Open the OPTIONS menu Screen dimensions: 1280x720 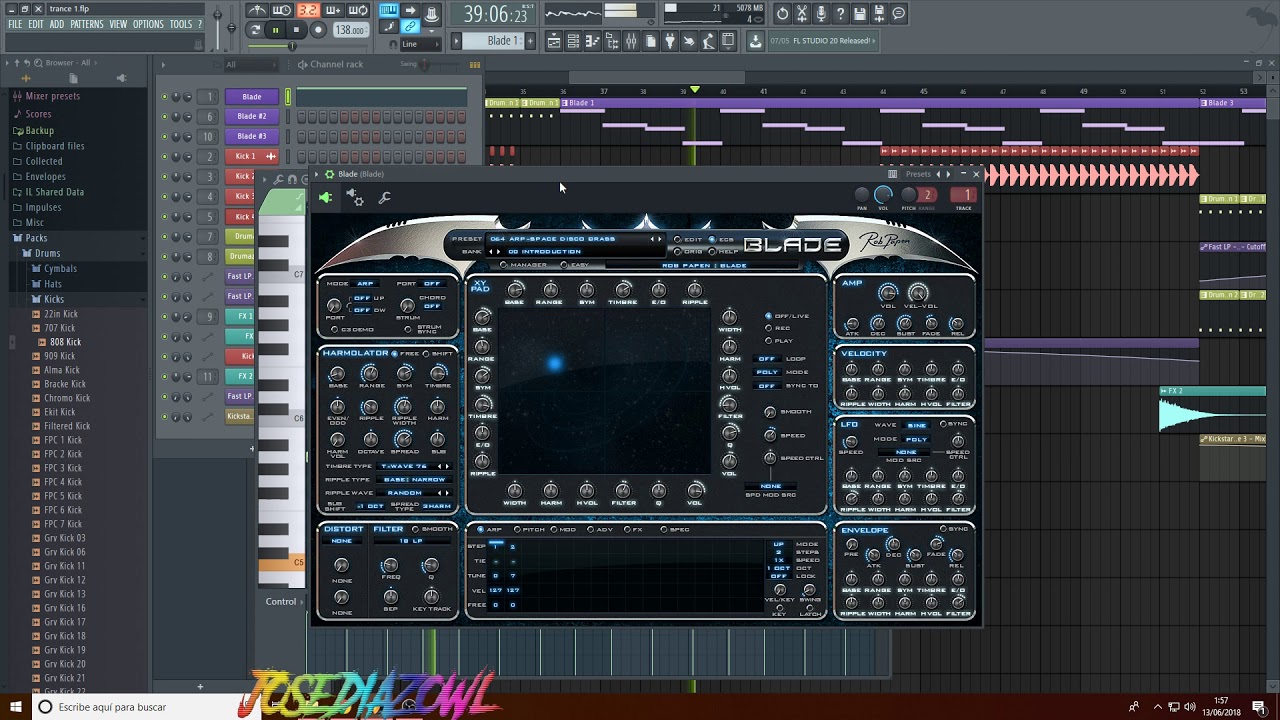tap(148, 24)
